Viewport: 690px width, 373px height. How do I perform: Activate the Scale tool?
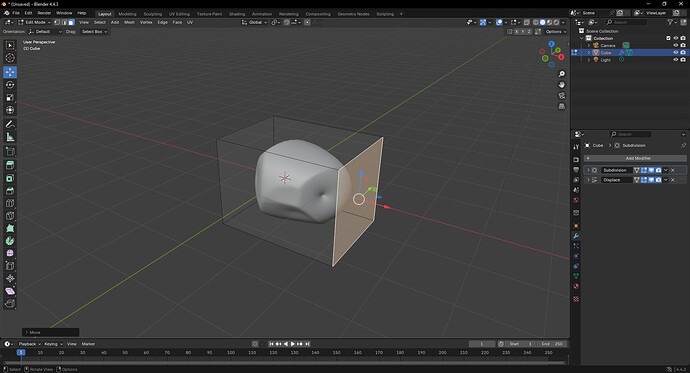click(10, 98)
